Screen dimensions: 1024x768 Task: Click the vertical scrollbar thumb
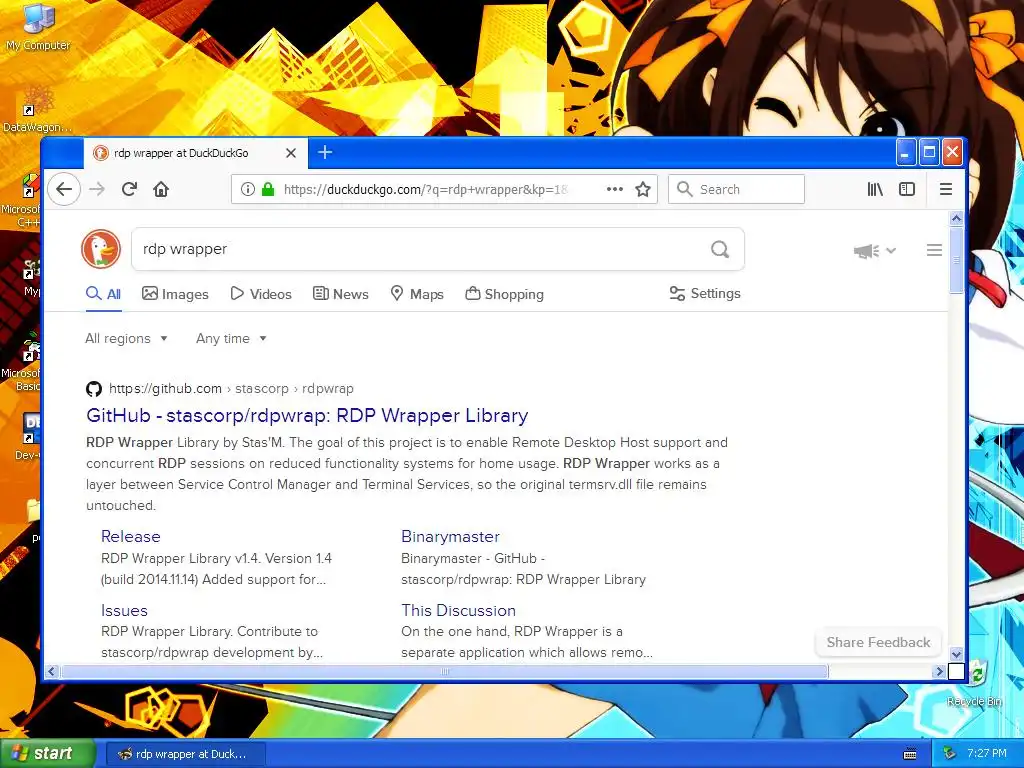click(956, 260)
